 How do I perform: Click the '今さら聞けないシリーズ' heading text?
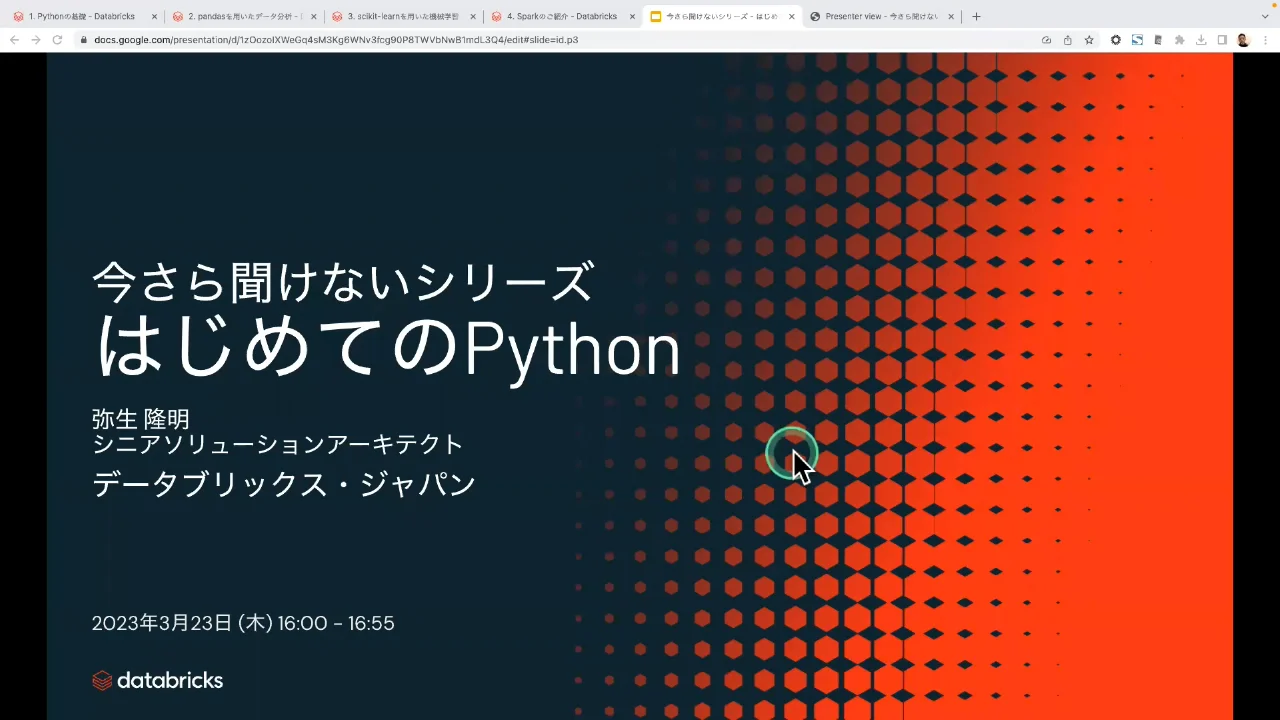(x=343, y=281)
